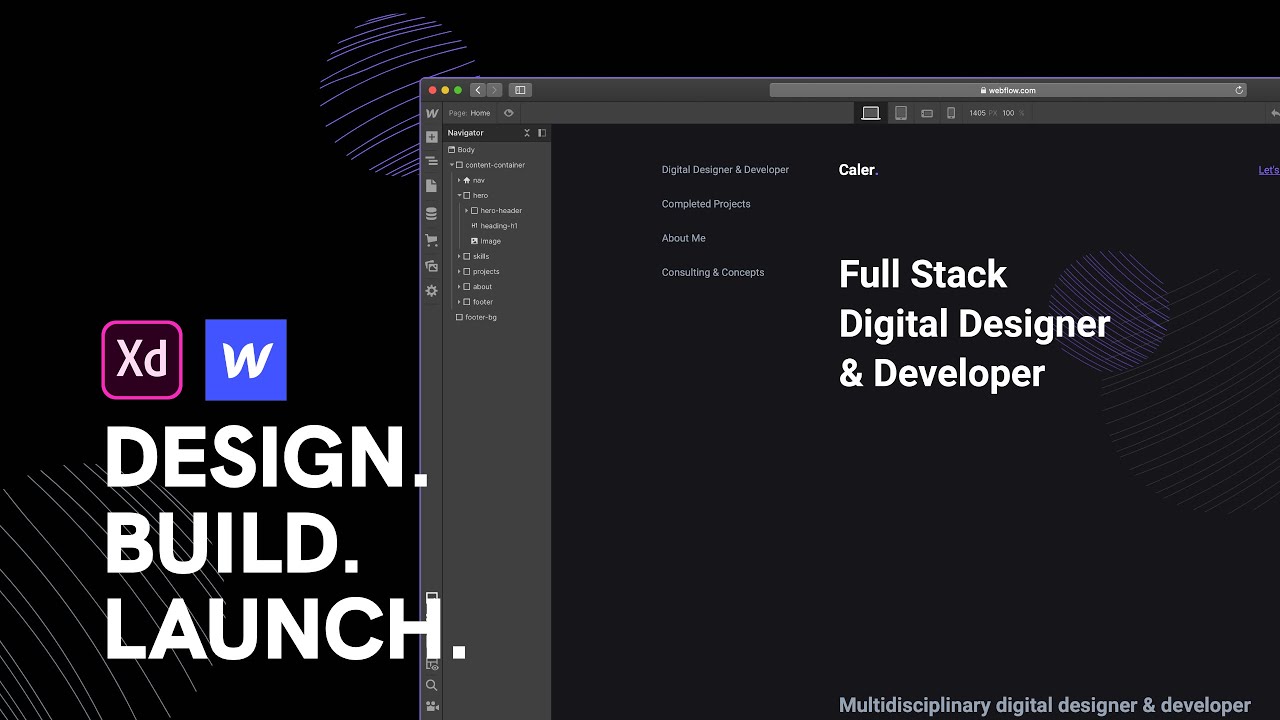Expand the about node
1280x720 pixels.
coord(459,287)
